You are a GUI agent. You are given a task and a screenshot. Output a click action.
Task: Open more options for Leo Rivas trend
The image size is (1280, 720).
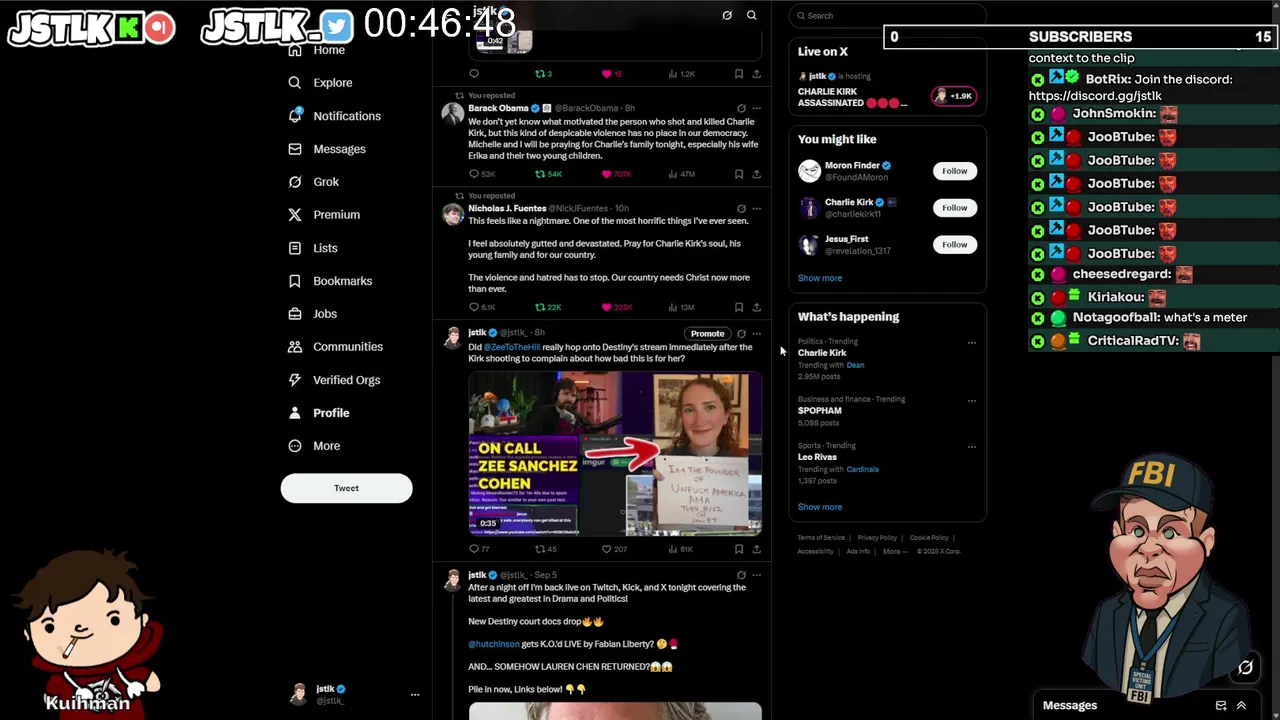(971, 447)
